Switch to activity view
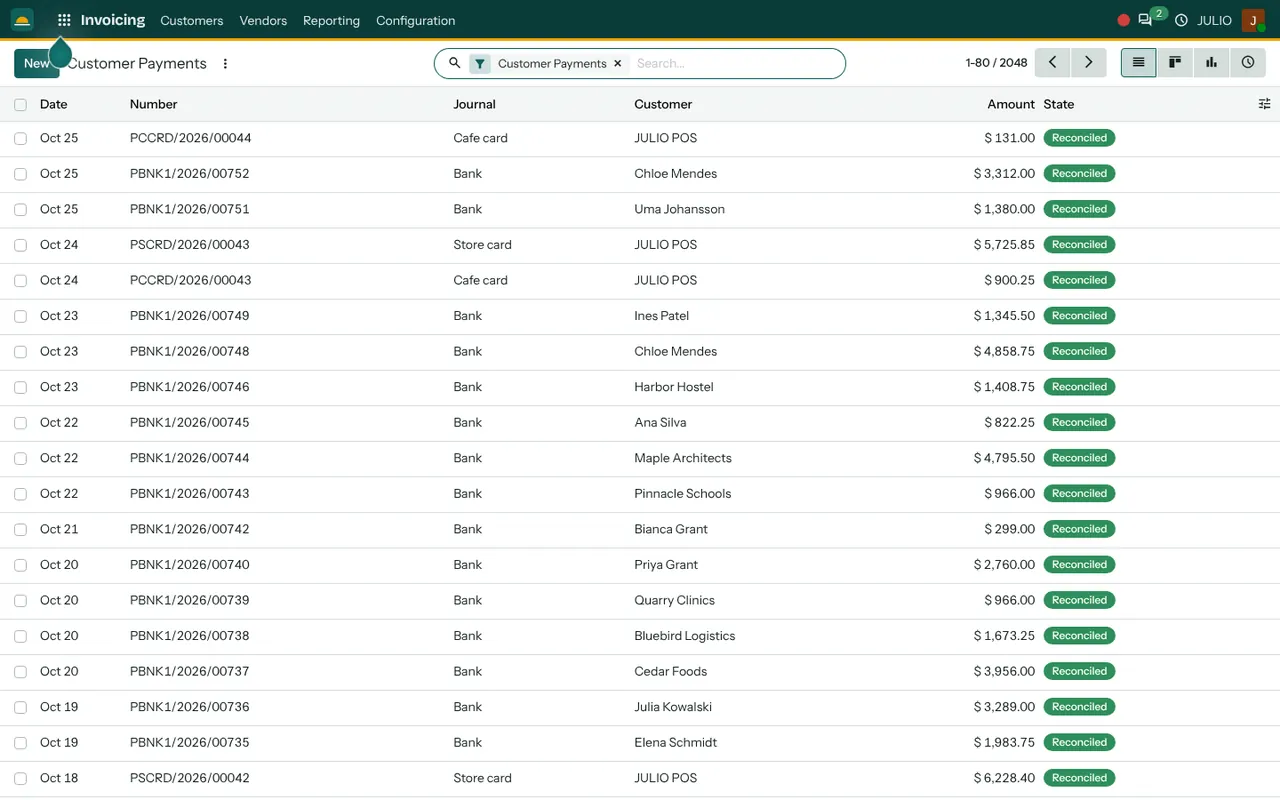This screenshot has height=800, width=1280. 1248,62
